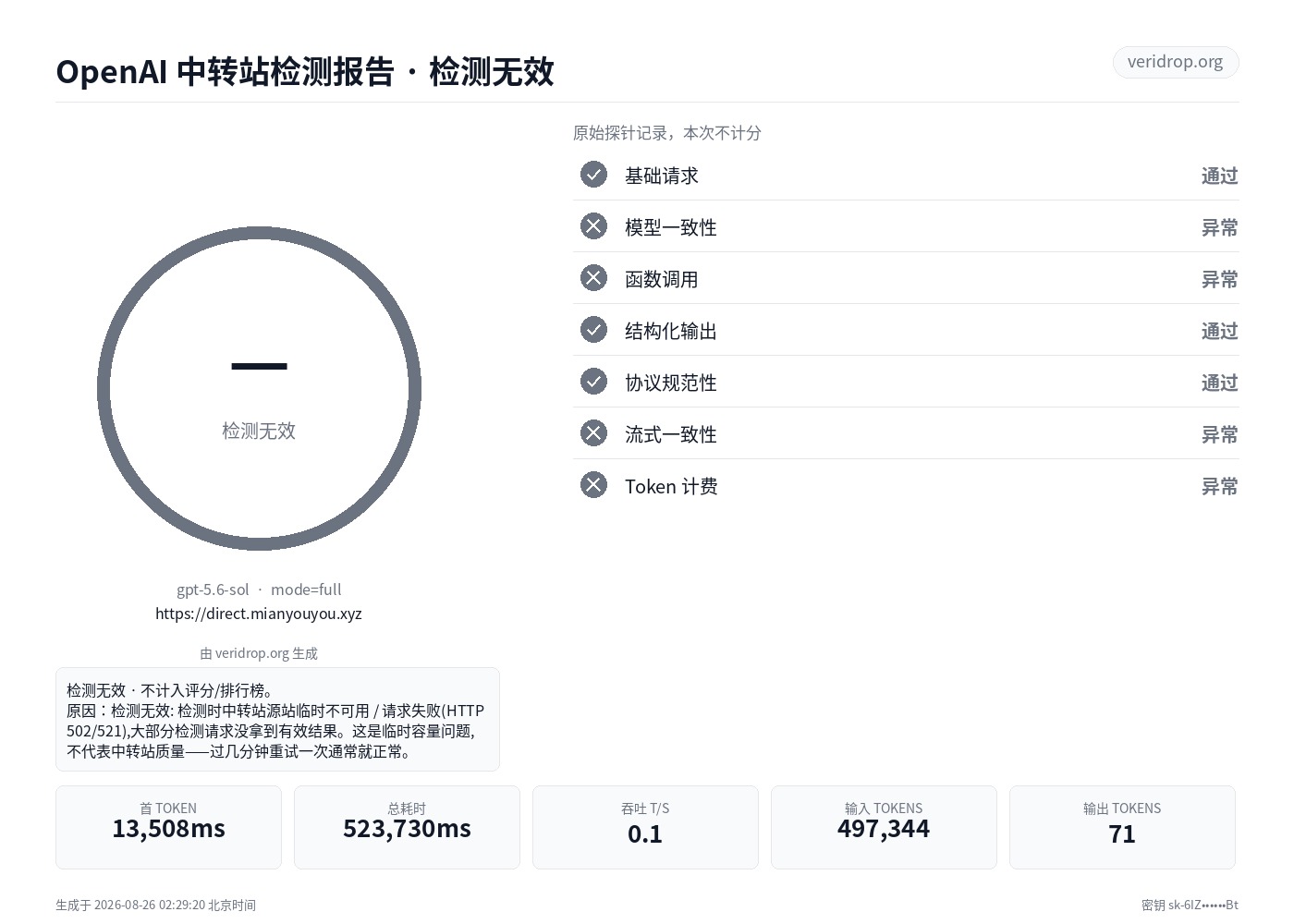Screen dimensions: 1294x924
Task: Open the veridrop.org badge at top right
Action: (1175, 62)
